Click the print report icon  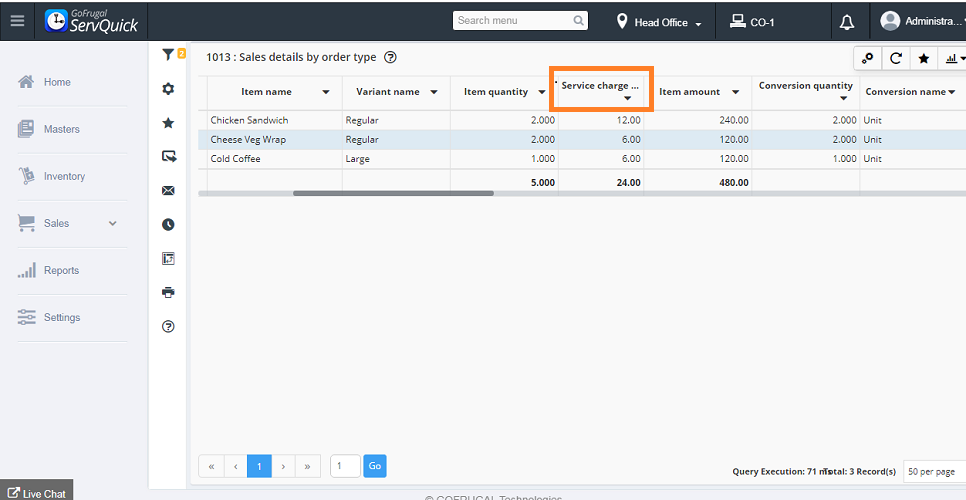pyautogui.click(x=168, y=292)
